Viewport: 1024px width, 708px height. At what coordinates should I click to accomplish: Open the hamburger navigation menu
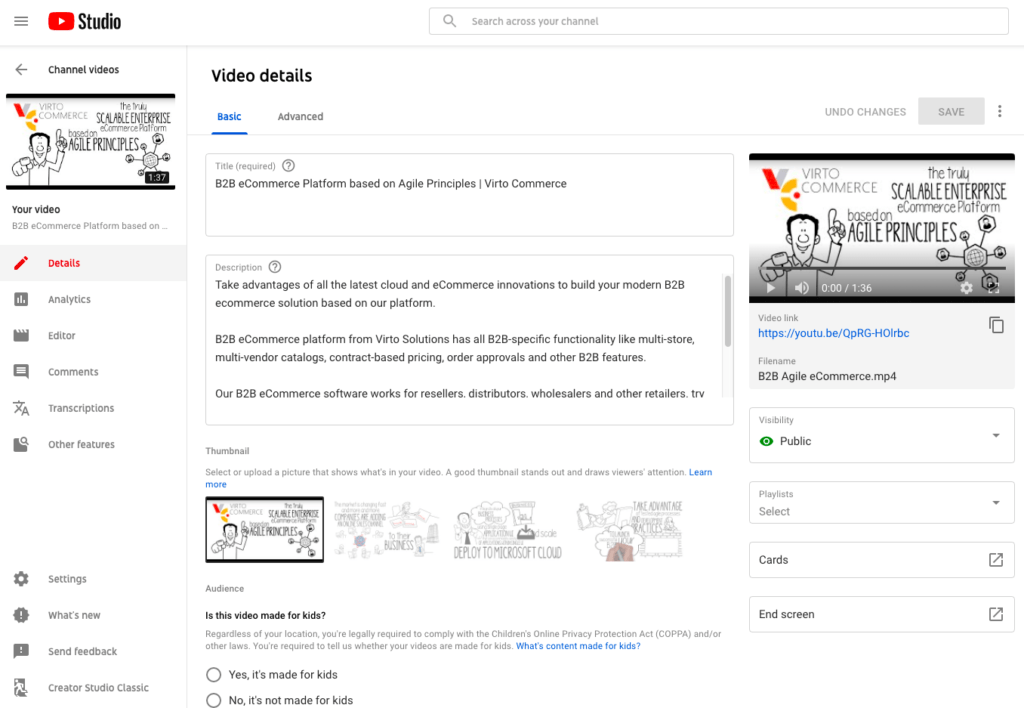[x=21, y=21]
